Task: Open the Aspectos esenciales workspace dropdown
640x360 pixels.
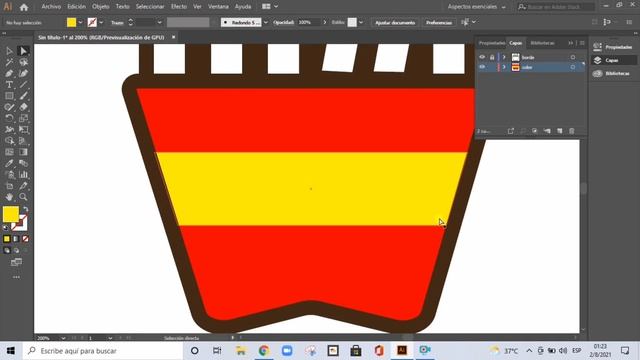Action: [476, 7]
